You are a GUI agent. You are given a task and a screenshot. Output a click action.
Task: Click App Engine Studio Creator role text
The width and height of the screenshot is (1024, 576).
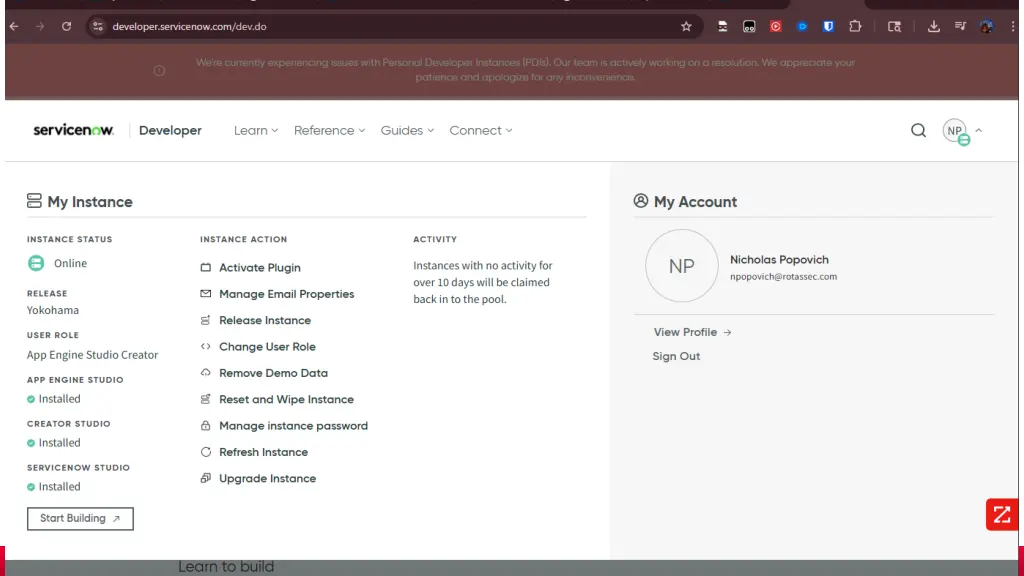click(x=92, y=355)
